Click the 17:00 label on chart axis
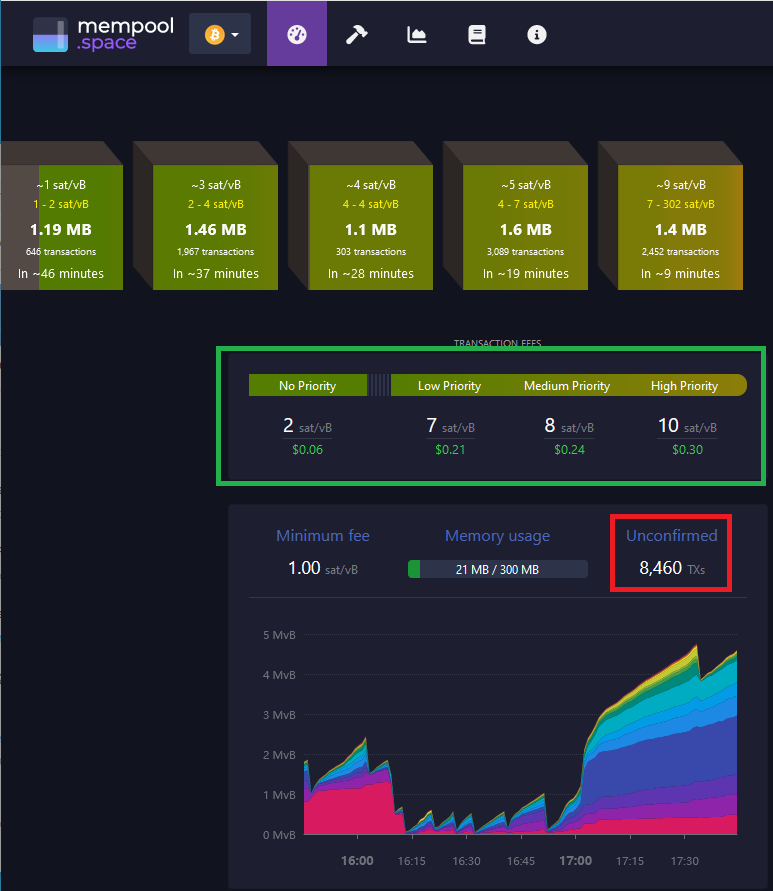 [x=575, y=860]
